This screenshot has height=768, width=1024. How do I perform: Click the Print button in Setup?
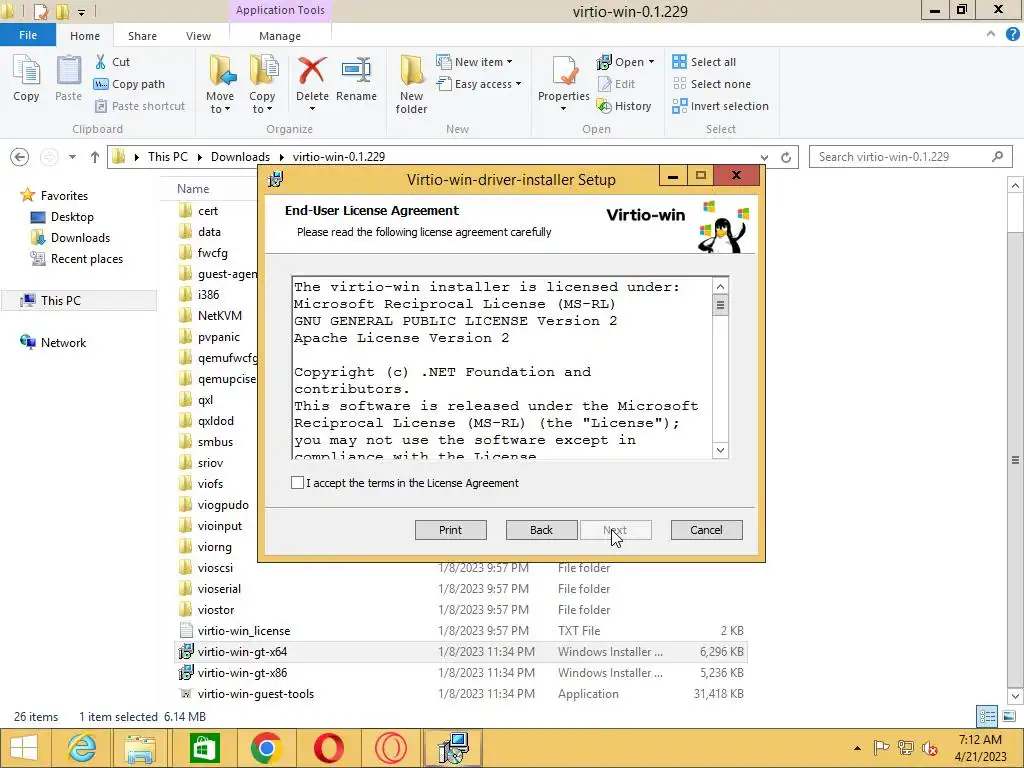[451, 530]
